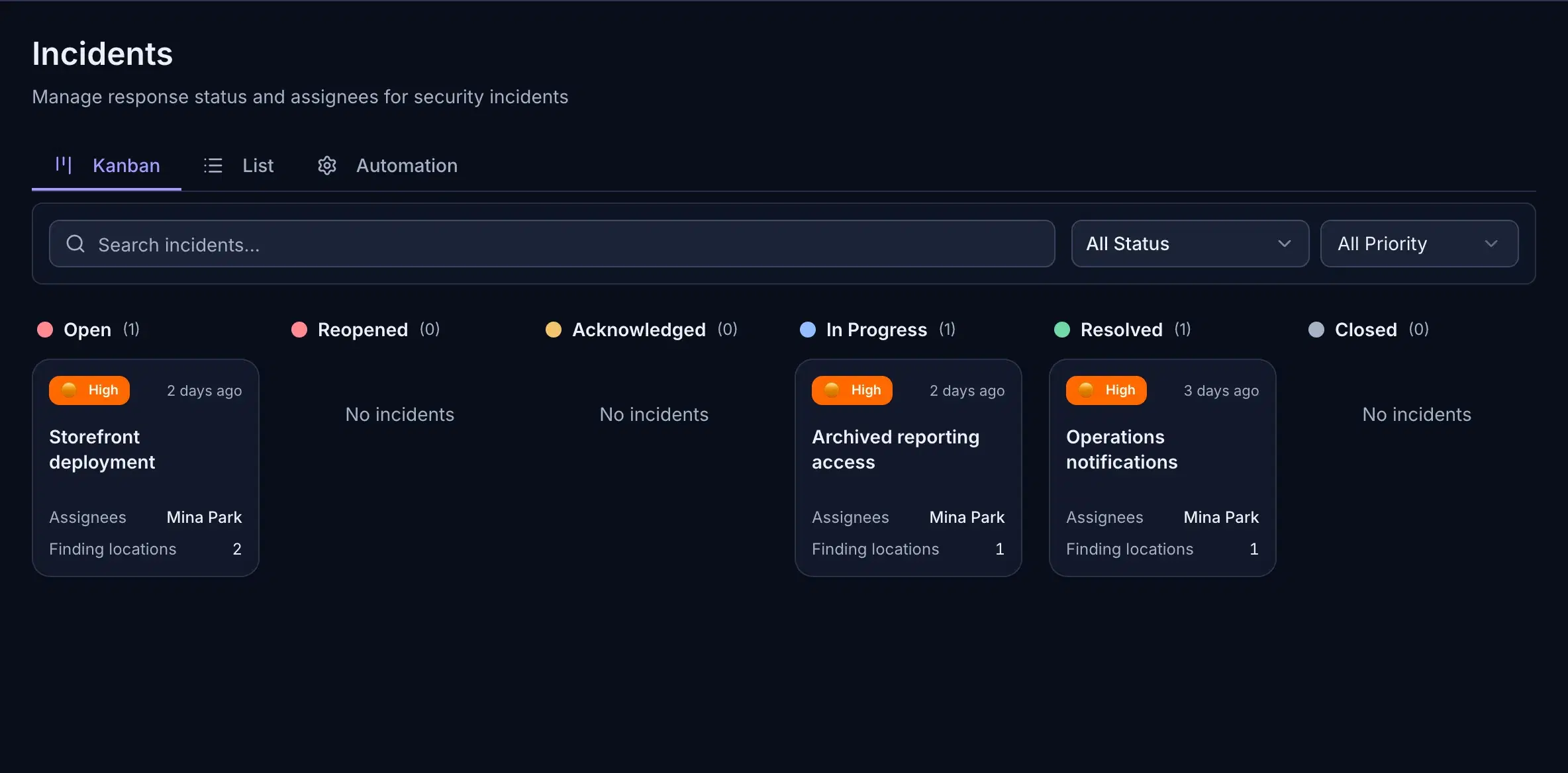Click the yellow Acknowledged status dot
This screenshot has height=773, width=1568.
(x=554, y=330)
